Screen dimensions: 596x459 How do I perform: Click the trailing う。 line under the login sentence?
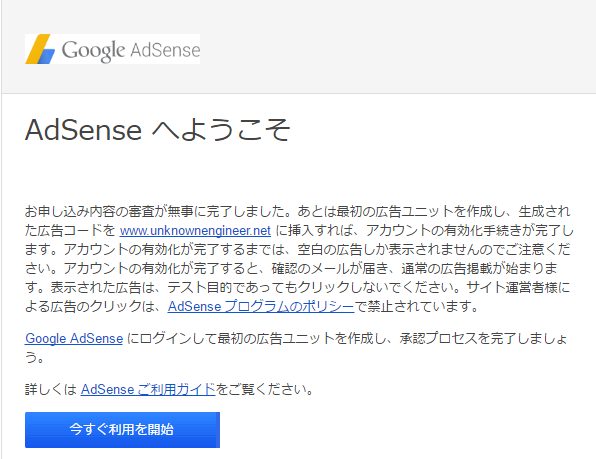[x=34, y=357]
